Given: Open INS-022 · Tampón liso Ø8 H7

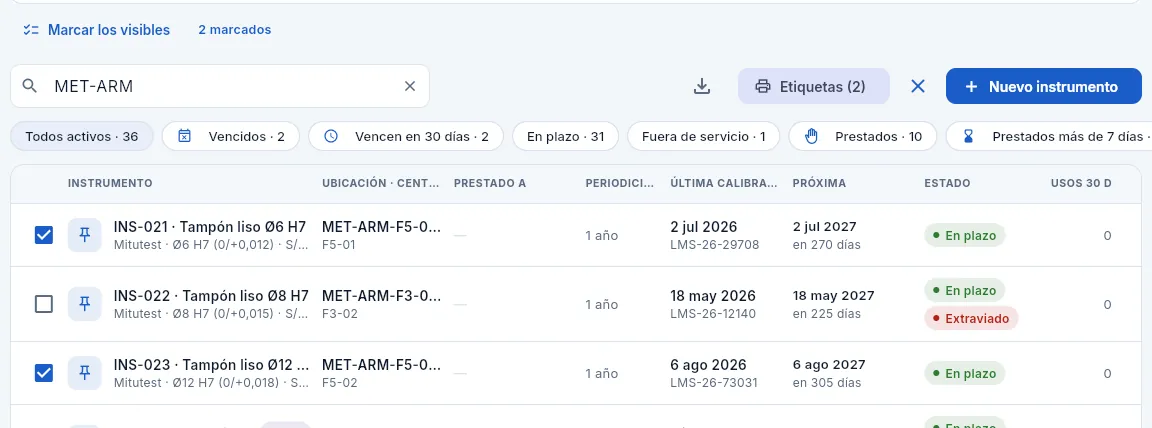Looking at the screenshot, I should click(211, 295).
